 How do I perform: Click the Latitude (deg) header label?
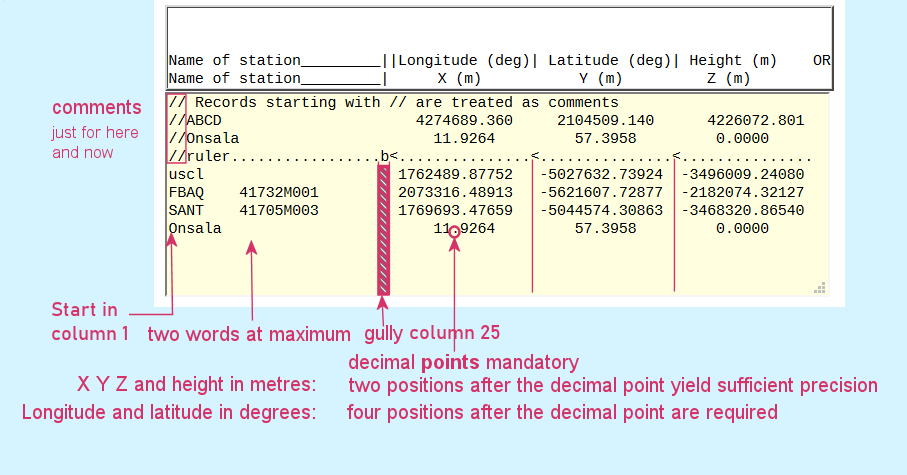pos(610,60)
